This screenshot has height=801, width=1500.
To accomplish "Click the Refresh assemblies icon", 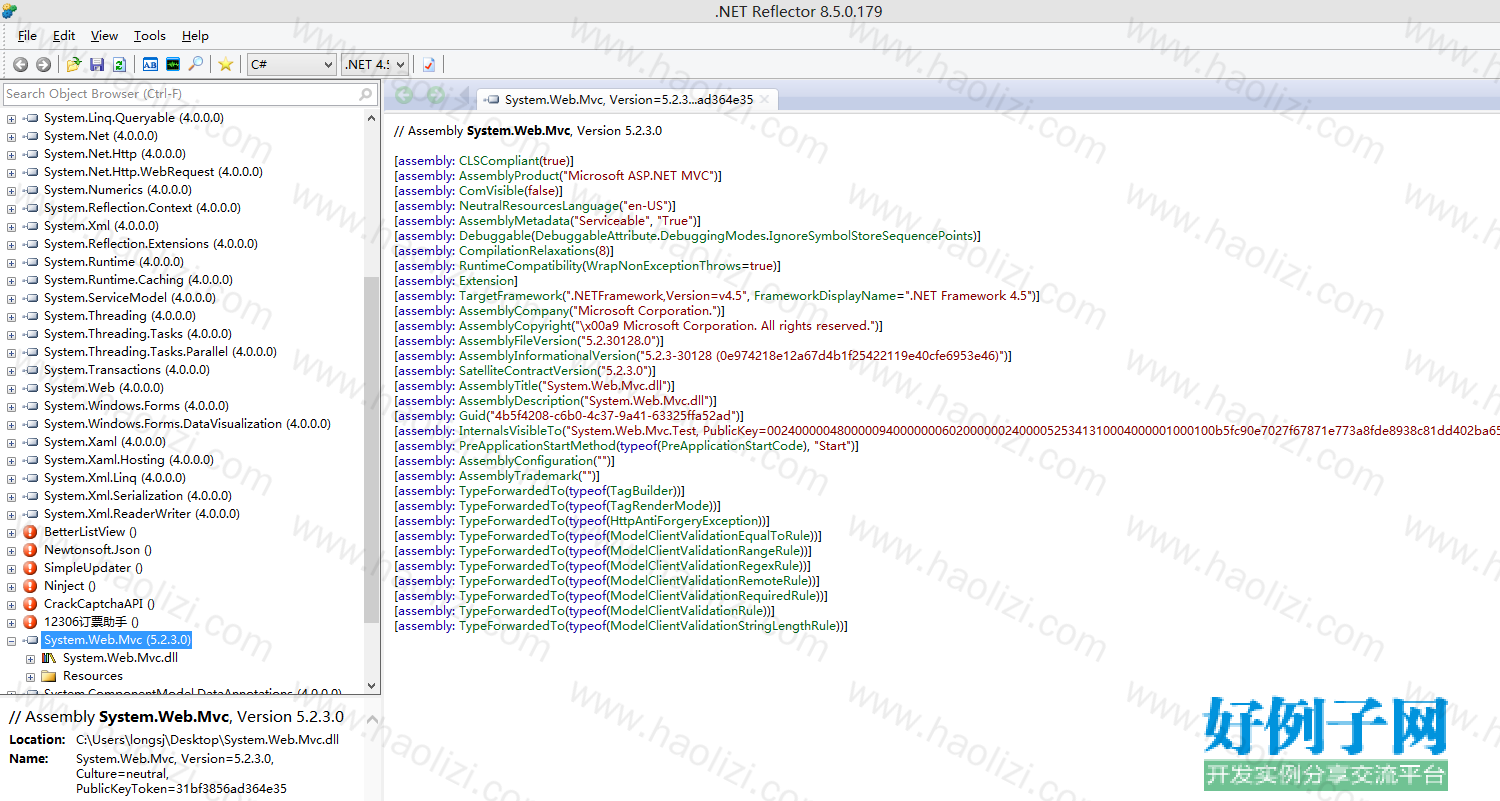I will tap(119, 64).
